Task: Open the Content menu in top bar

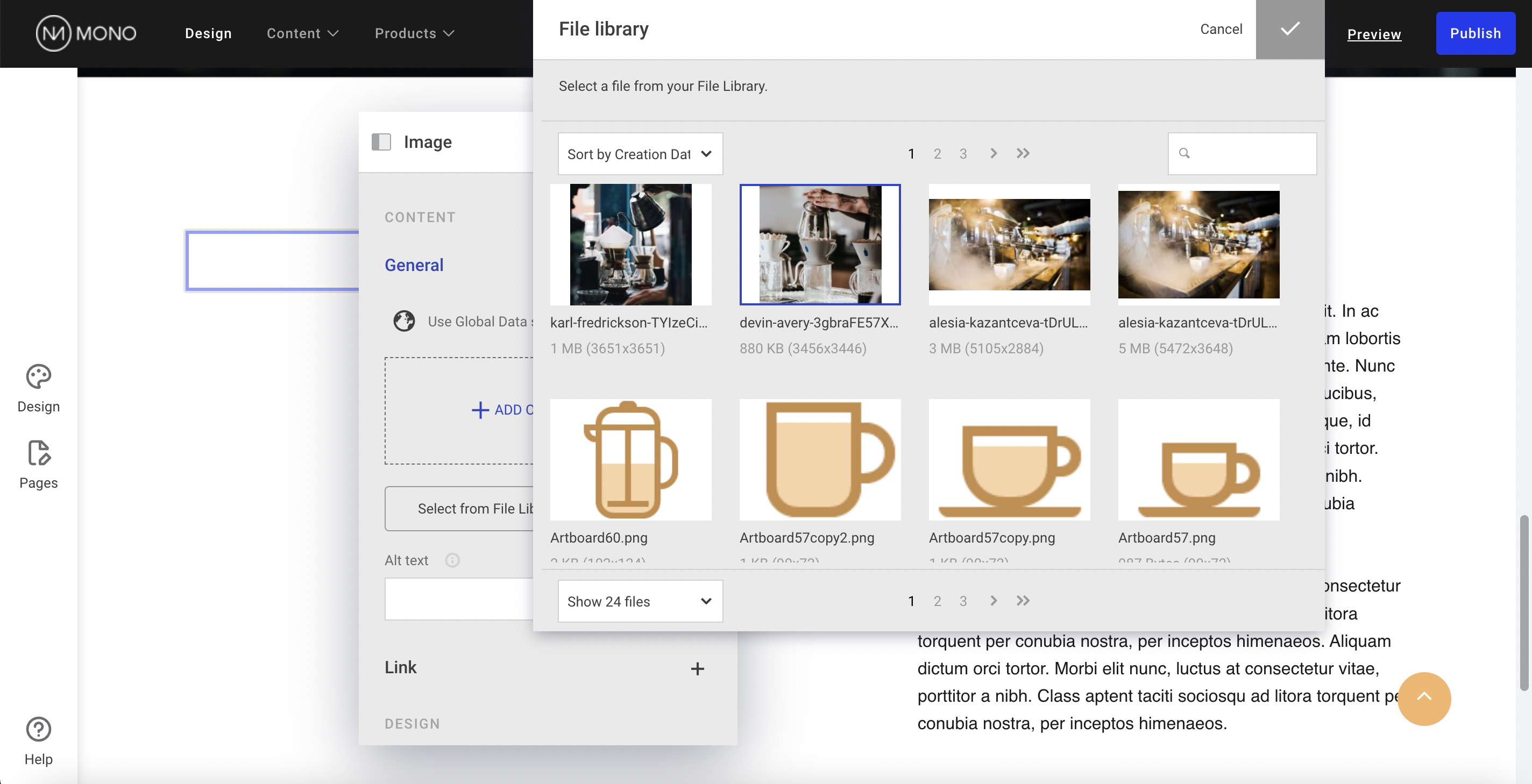Action: click(x=302, y=33)
